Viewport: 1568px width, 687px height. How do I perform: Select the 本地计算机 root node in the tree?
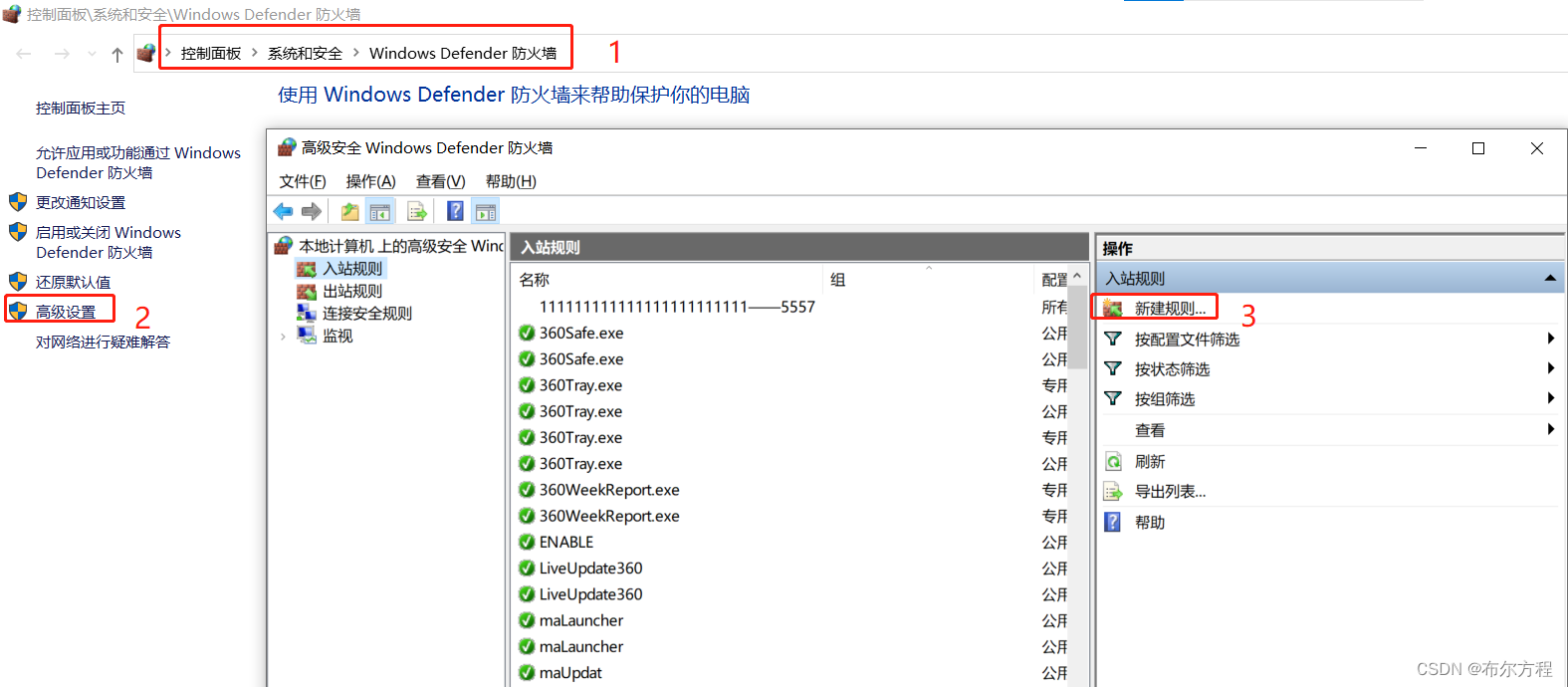[x=401, y=246]
